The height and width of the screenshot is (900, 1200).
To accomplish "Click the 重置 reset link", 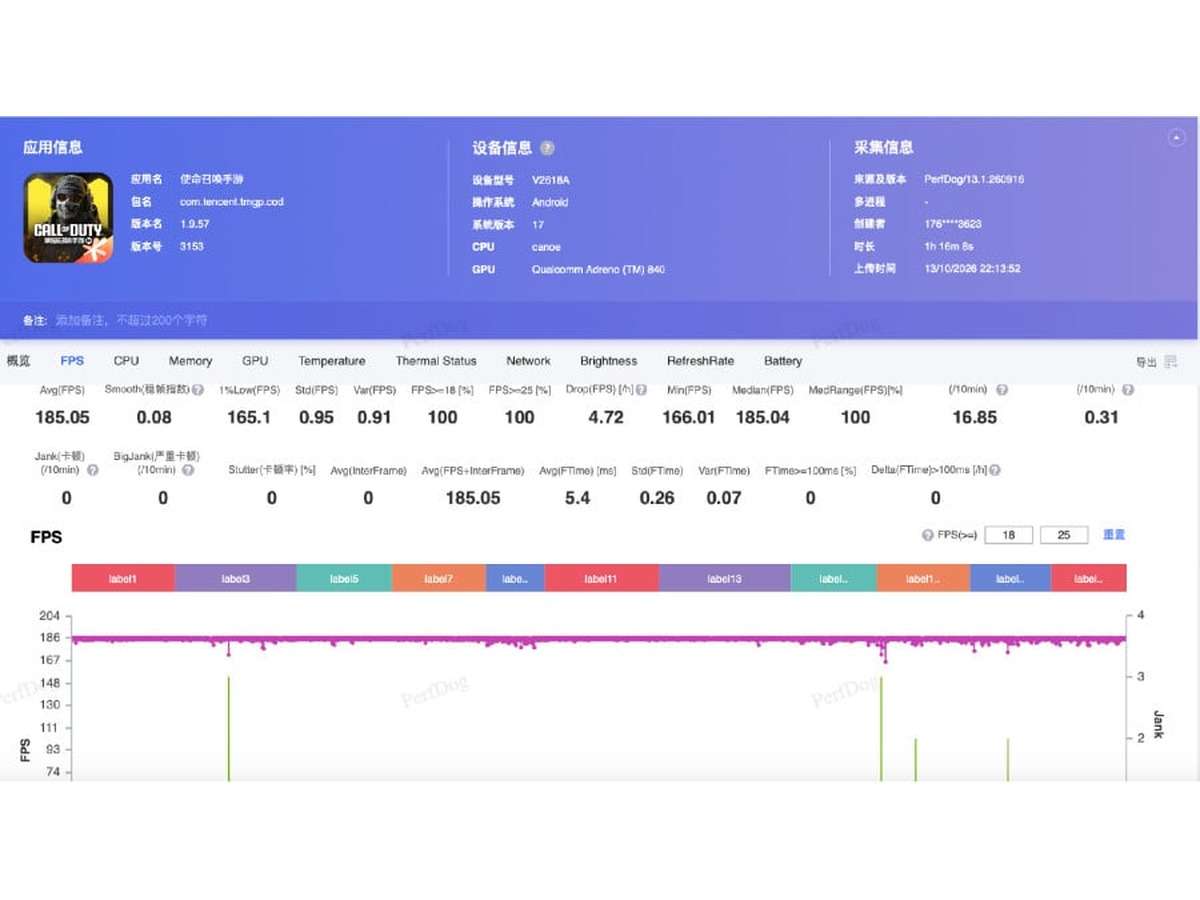I will pos(1114,535).
